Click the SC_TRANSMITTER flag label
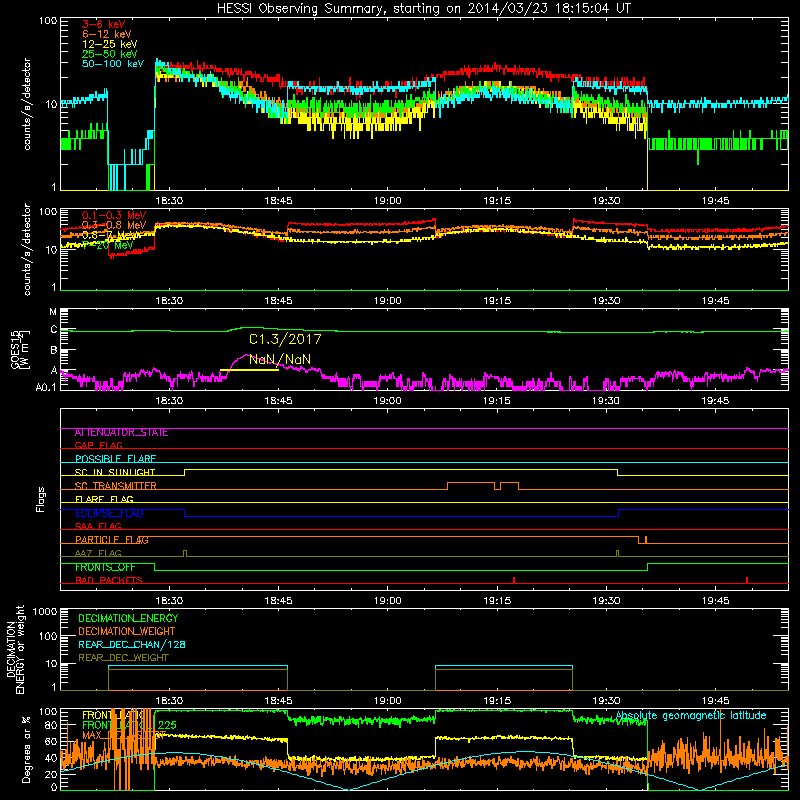Image resolution: width=800 pixels, height=800 pixels. coord(115,486)
